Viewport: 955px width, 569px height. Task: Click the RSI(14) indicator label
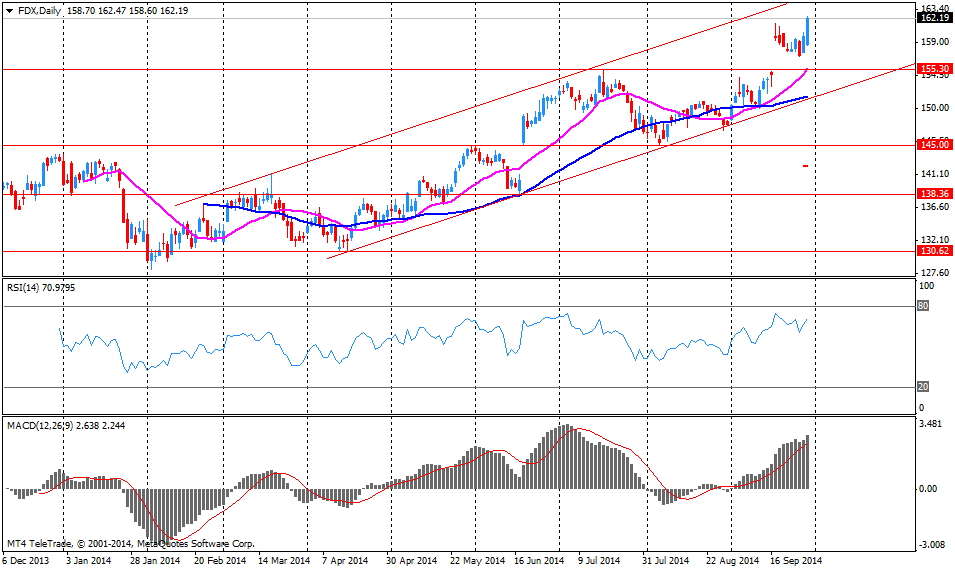26,287
